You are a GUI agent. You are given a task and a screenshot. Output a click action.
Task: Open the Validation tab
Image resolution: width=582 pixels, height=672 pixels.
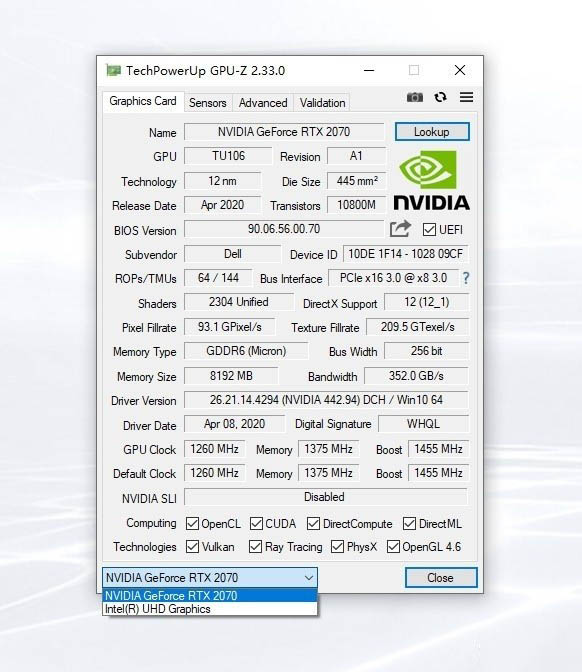[322, 103]
